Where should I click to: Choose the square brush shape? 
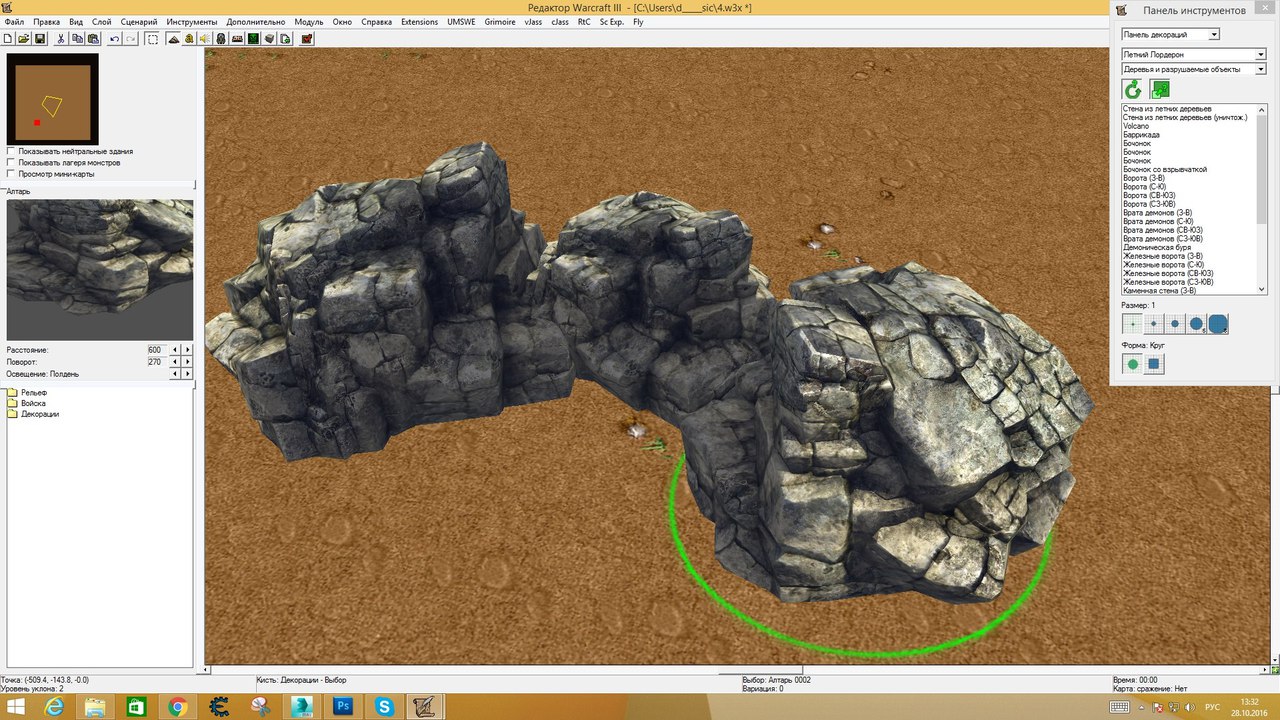[1154, 364]
